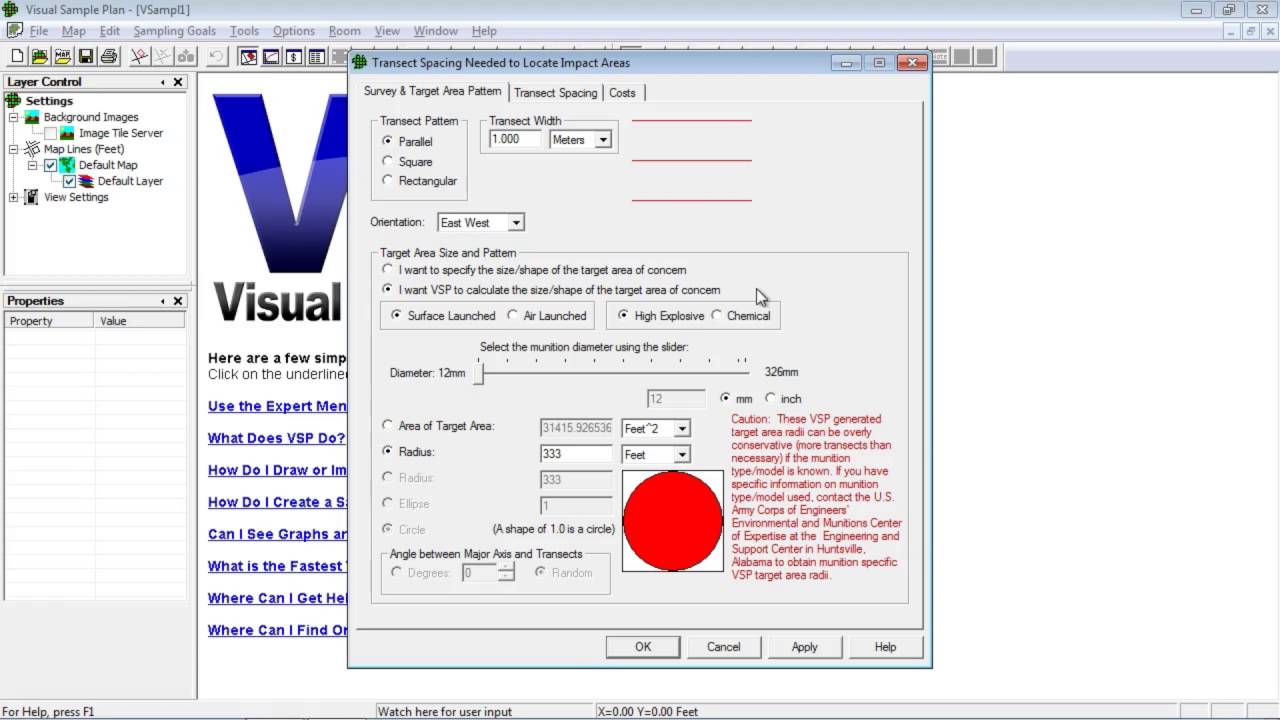The width and height of the screenshot is (1280, 720).
Task: Click the munition diameter slider thumb
Action: [x=480, y=373]
